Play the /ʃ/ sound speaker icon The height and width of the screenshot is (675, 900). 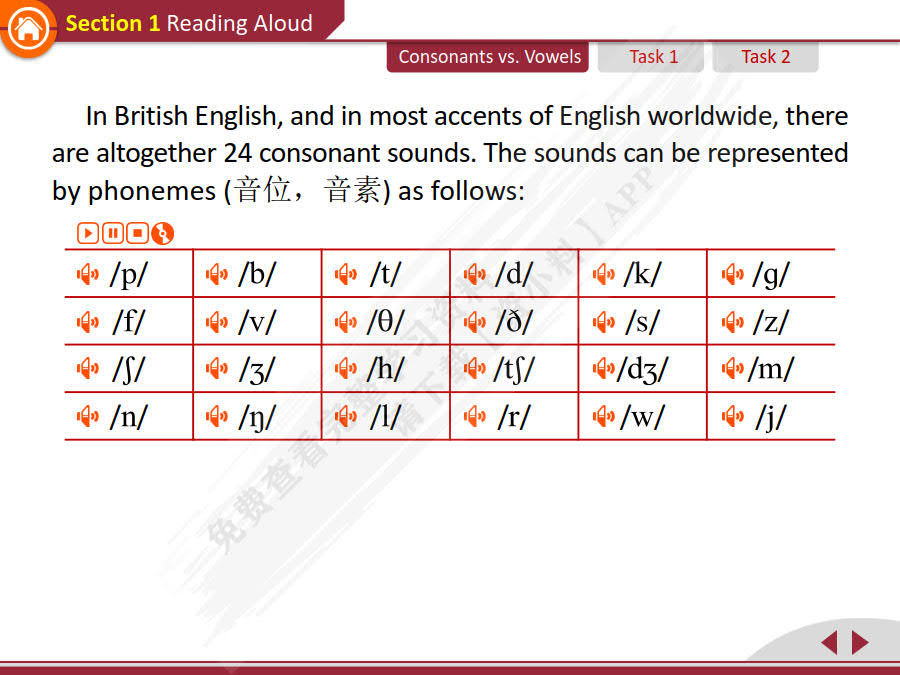pos(88,369)
